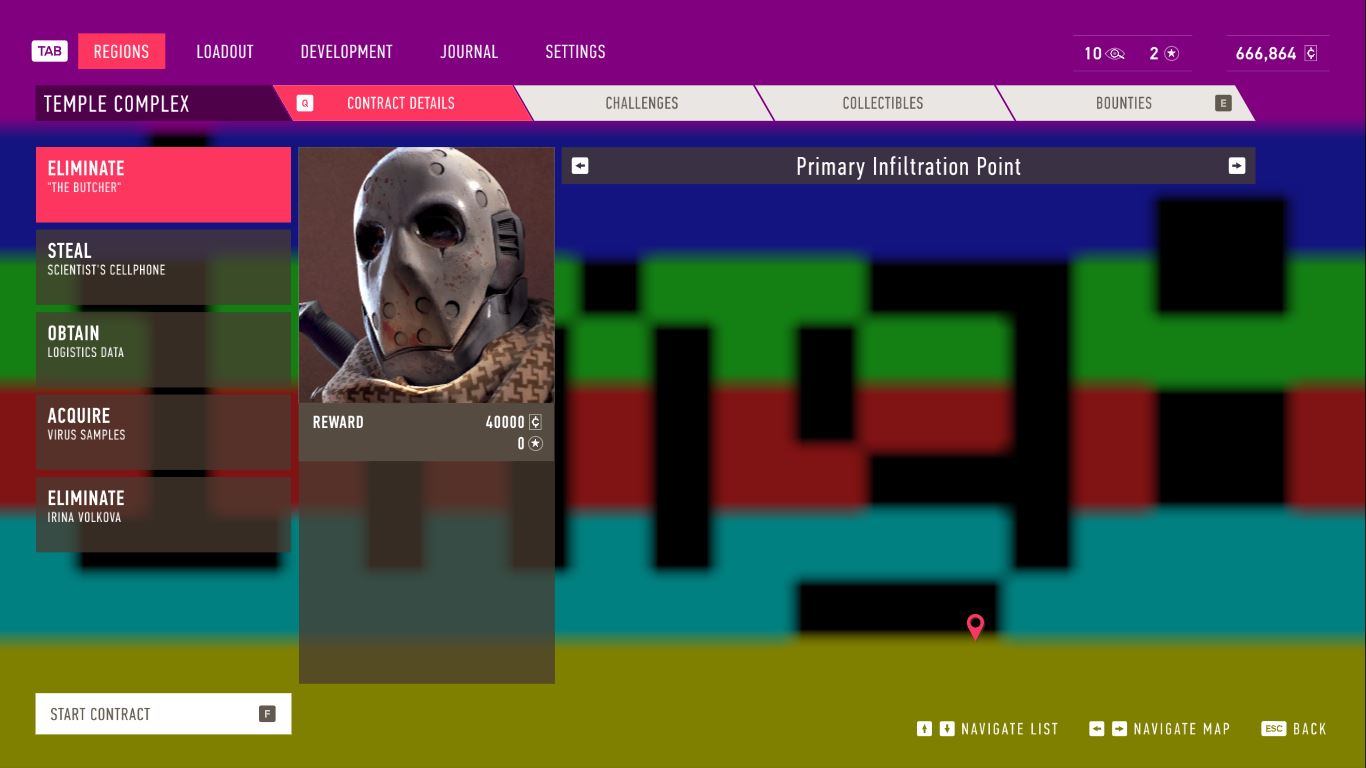Click The Butcher target portrait
This screenshot has width=1366, height=768.
(426, 275)
